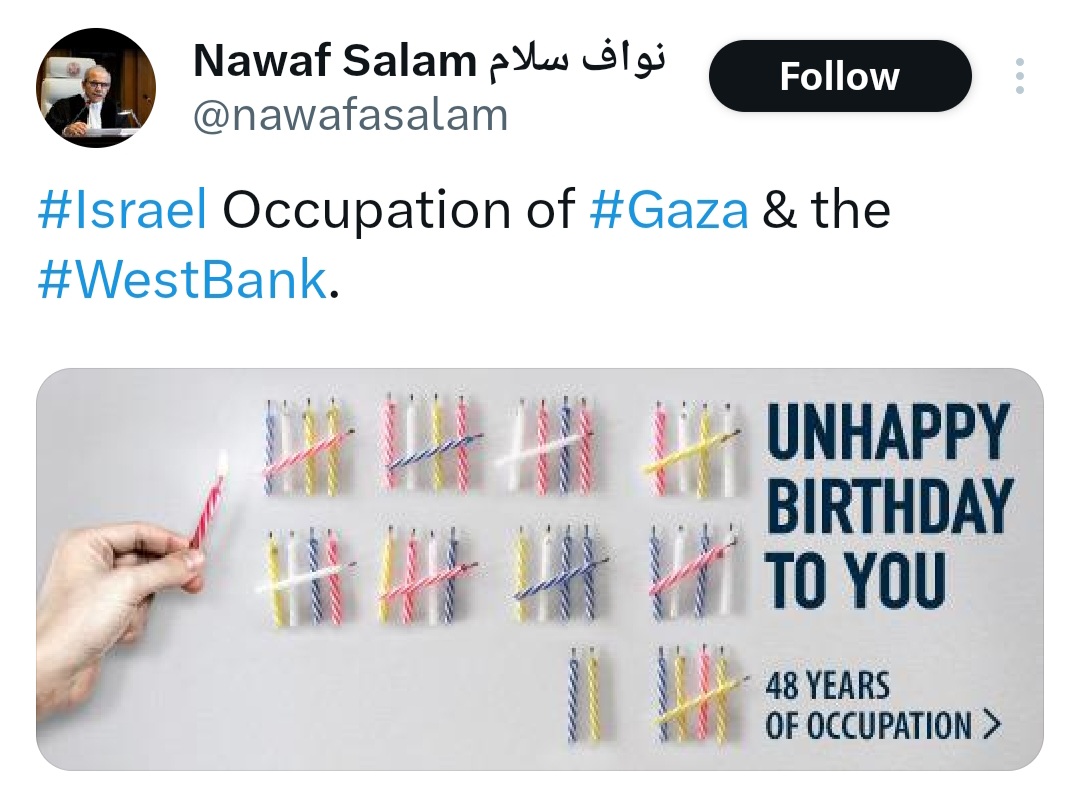
Task: Follow the #WestBank hashtag link
Action: point(181,280)
